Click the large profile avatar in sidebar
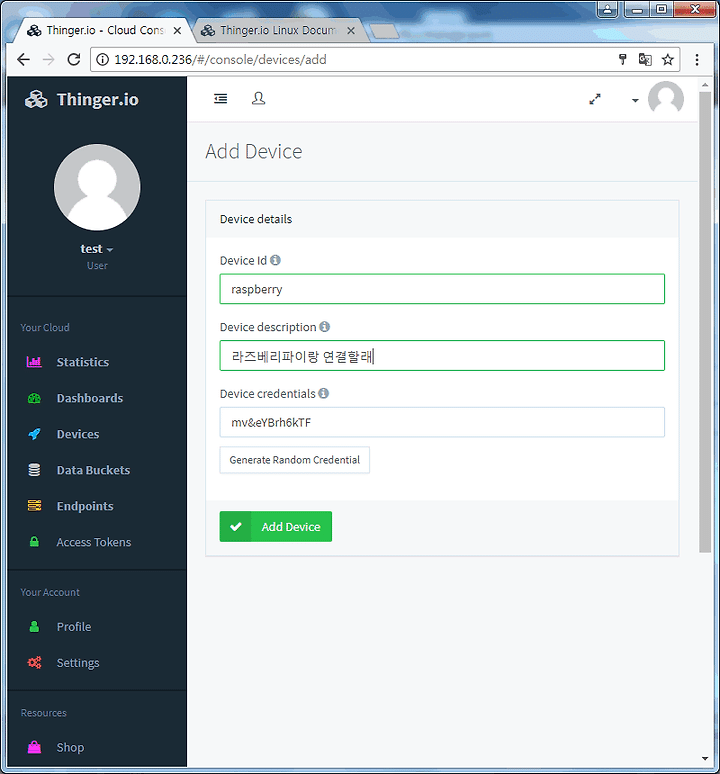 (97, 187)
